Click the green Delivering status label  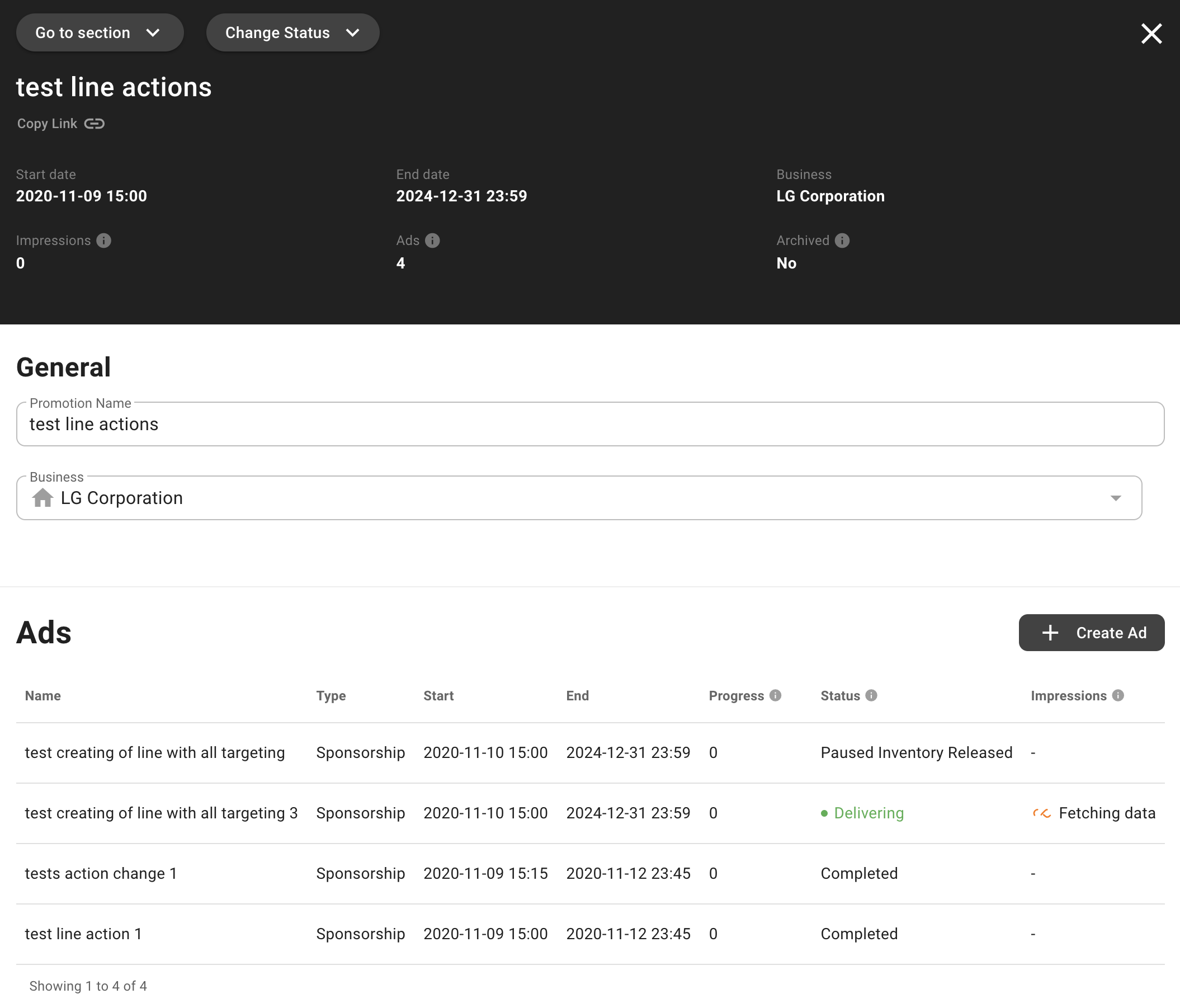pyautogui.click(x=868, y=813)
